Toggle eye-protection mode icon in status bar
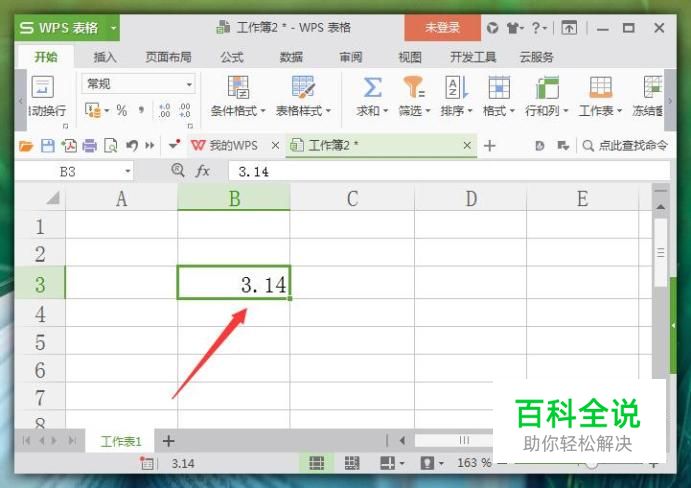691x488 pixels. coord(427,463)
